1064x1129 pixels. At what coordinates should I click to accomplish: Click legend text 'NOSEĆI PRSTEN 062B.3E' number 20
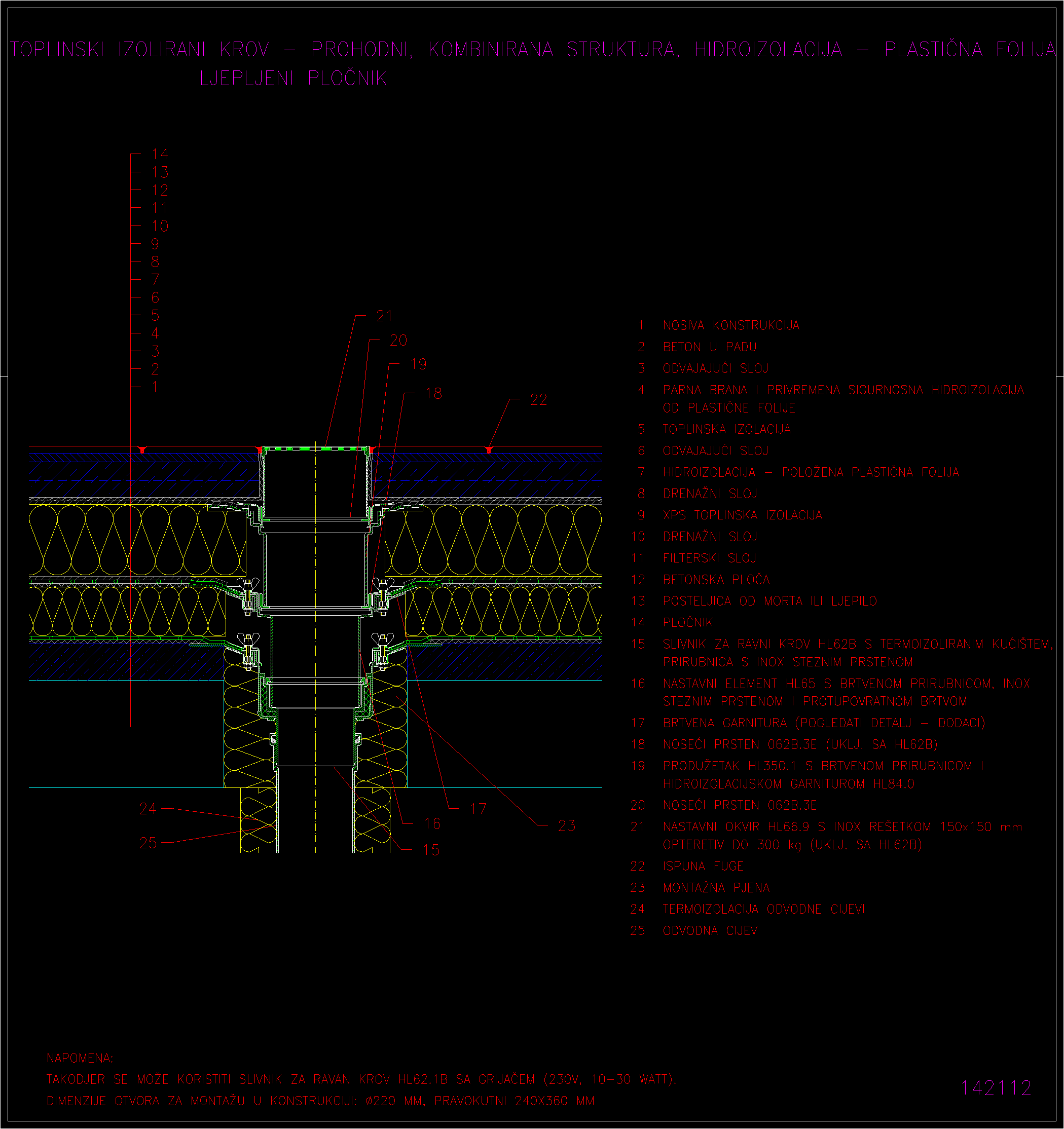pos(740,805)
